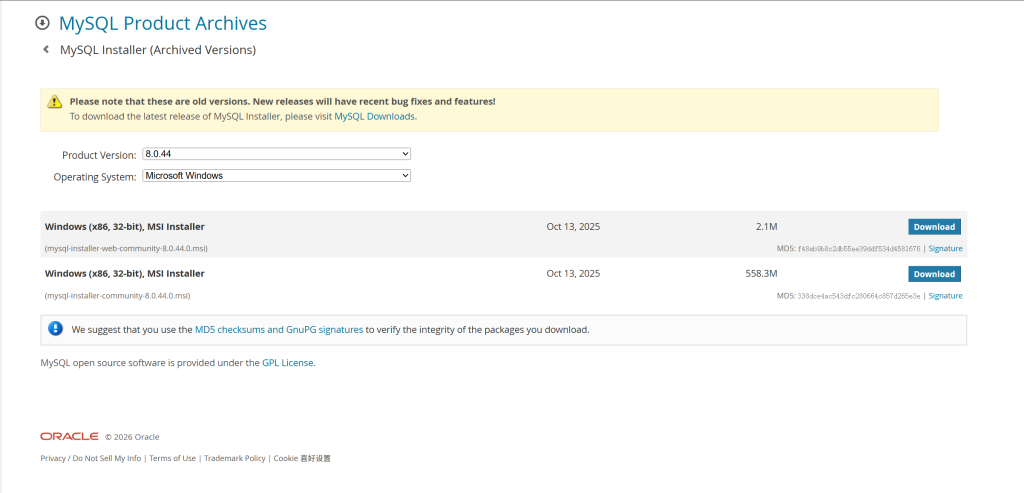Click the Oracle logo in footer
This screenshot has height=493, width=1024.
click(69, 436)
